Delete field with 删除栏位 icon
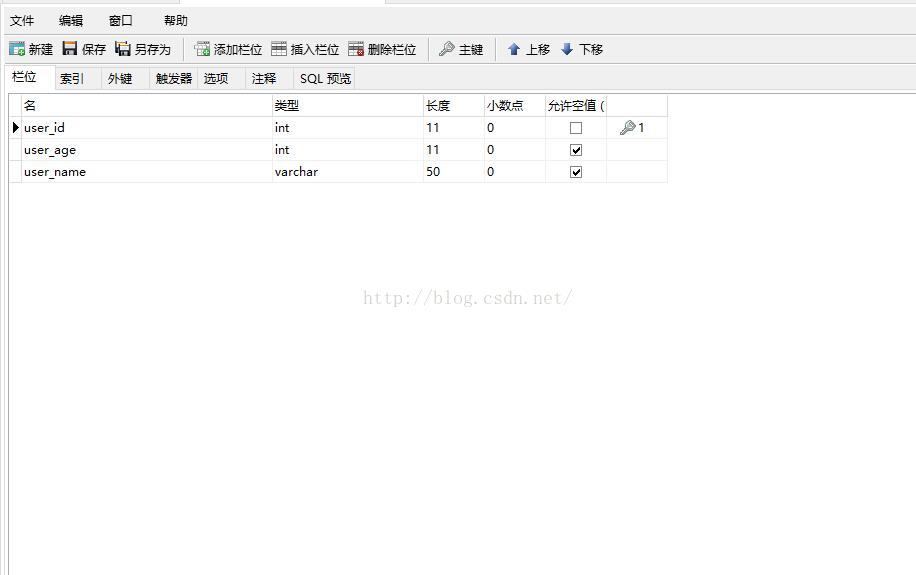This screenshot has width=916, height=575. pyautogui.click(x=356, y=49)
